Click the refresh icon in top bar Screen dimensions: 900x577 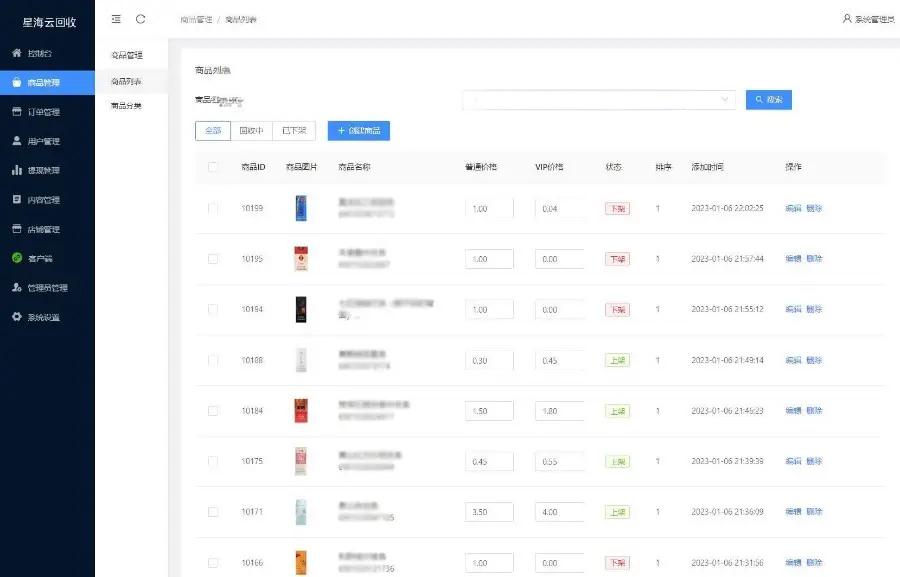coord(141,19)
